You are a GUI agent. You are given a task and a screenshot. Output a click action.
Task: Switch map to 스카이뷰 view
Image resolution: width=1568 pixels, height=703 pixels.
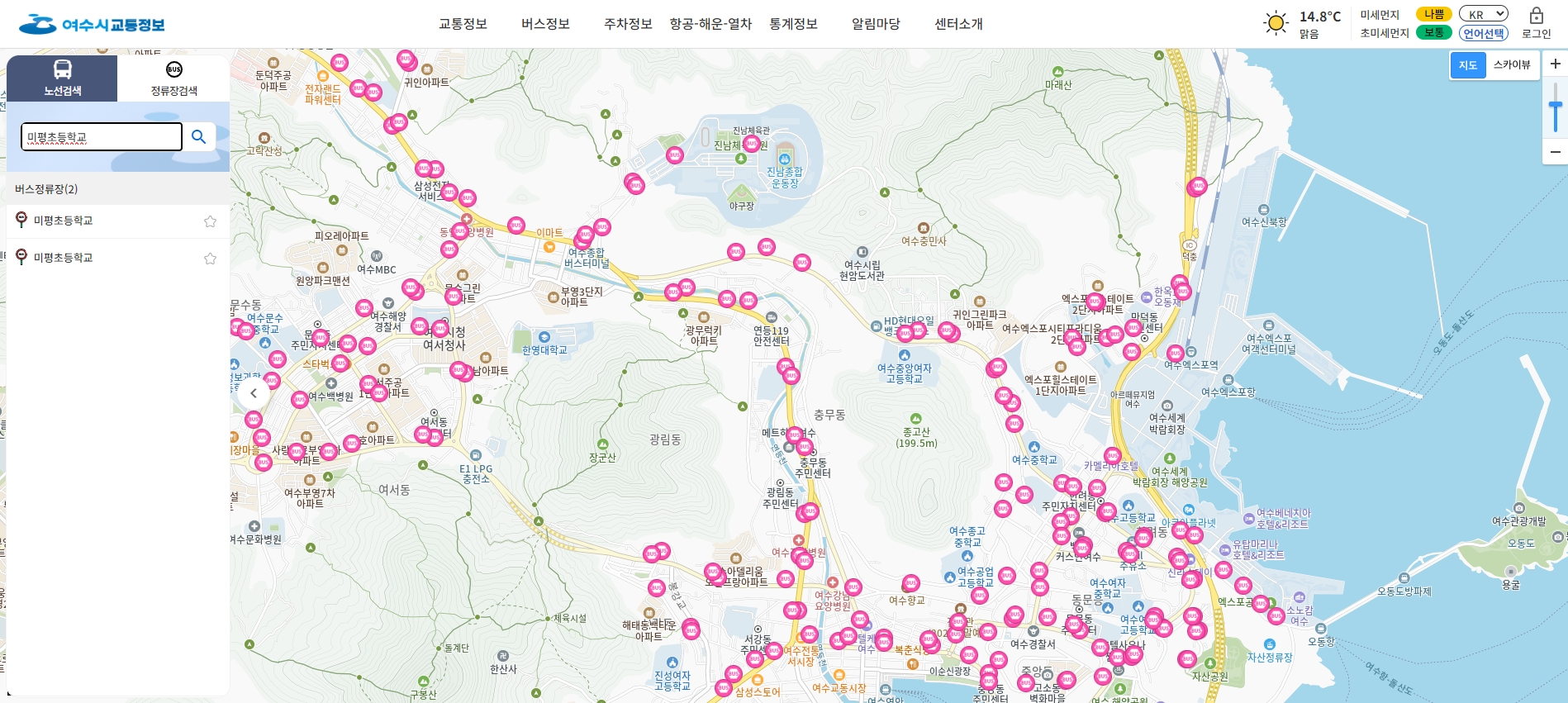1512,65
